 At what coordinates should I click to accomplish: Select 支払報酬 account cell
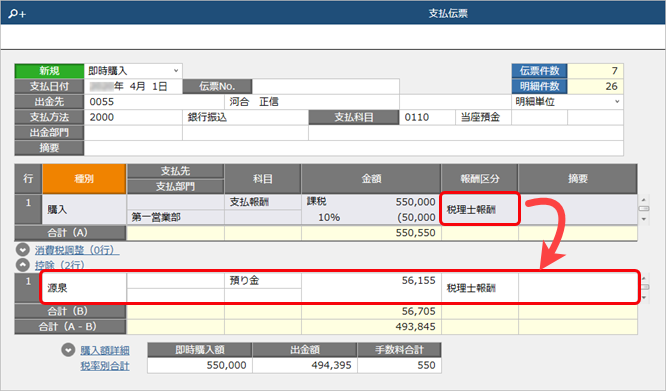[262, 202]
